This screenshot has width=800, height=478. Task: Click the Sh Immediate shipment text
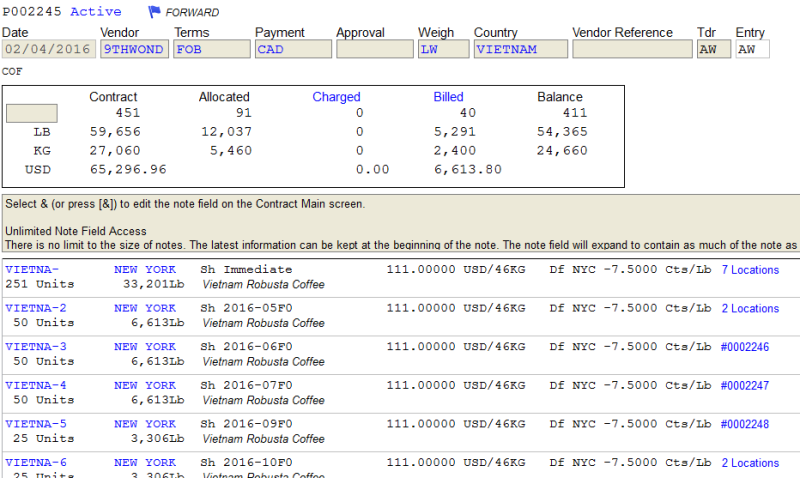246,269
